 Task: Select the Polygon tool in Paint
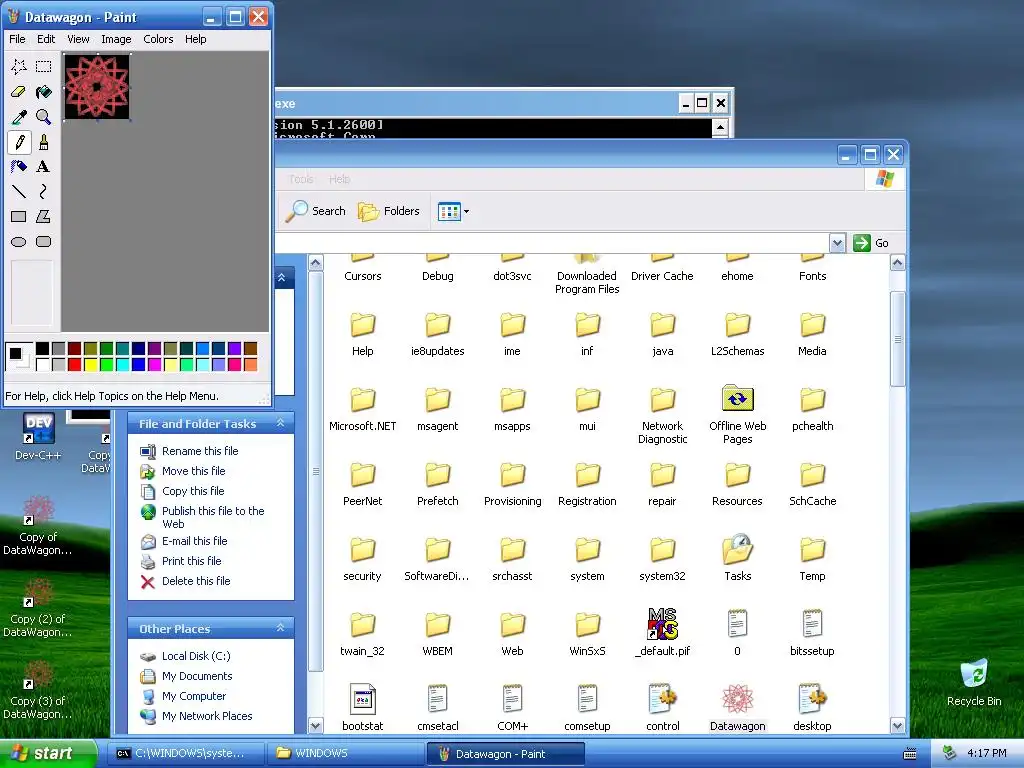[x=44, y=216]
